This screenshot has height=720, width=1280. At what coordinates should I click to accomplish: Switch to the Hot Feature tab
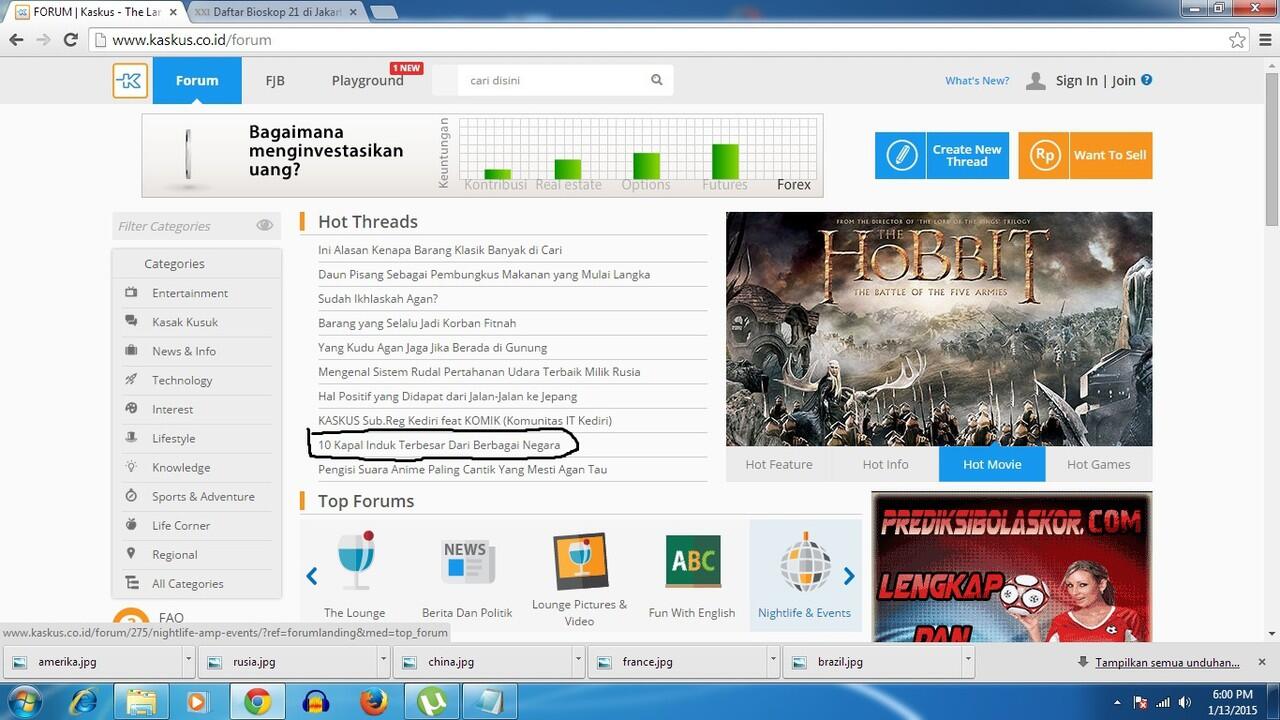coord(779,464)
